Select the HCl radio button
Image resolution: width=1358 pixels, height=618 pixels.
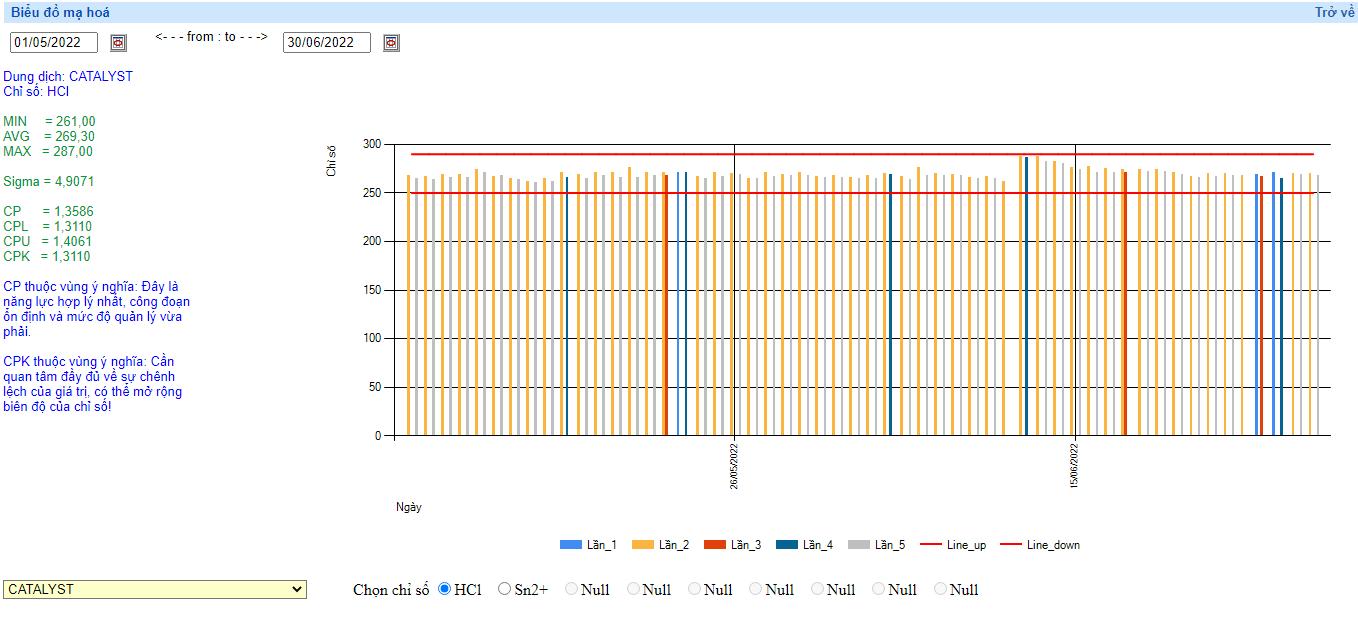tap(445, 589)
